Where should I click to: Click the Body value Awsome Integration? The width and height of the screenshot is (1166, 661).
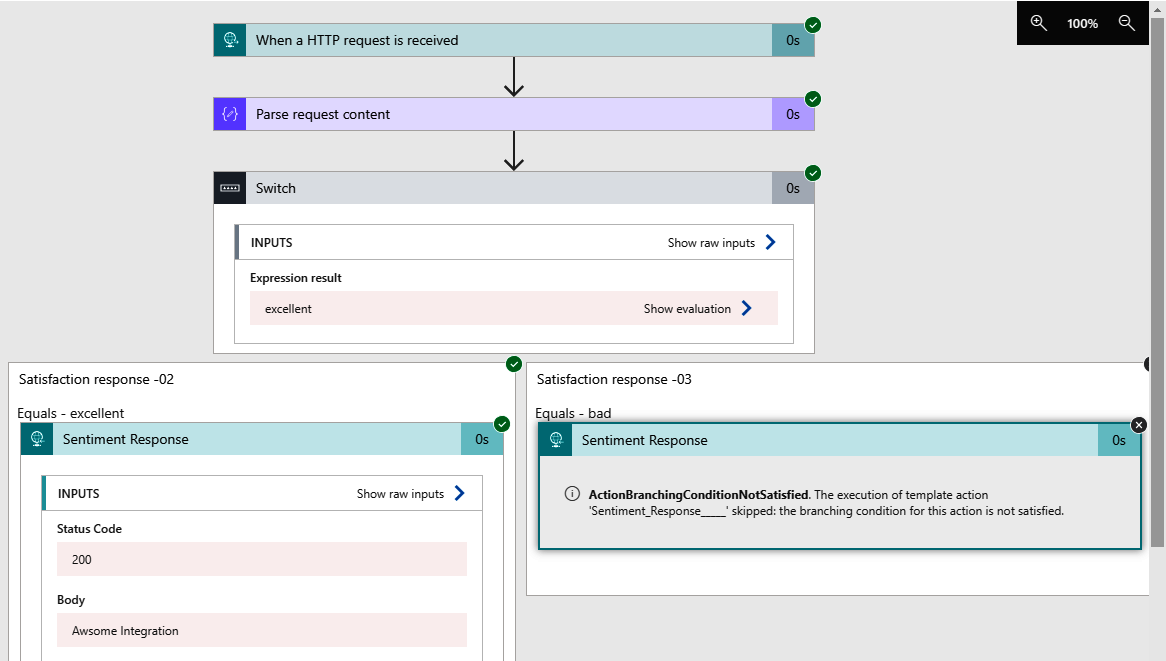tap(262, 631)
